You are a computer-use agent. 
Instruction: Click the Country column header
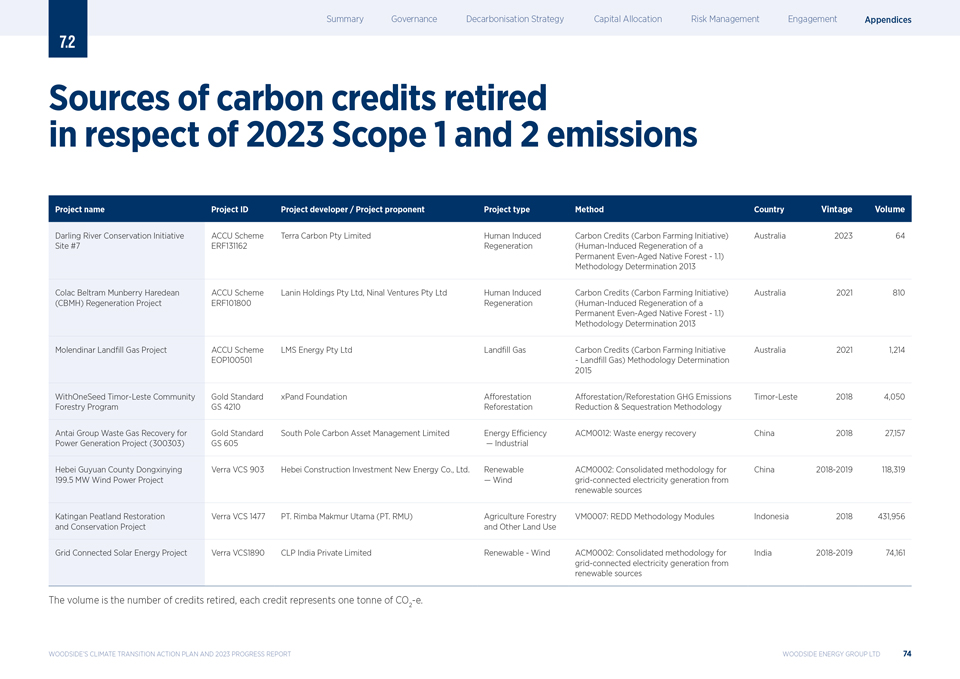pos(769,209)
